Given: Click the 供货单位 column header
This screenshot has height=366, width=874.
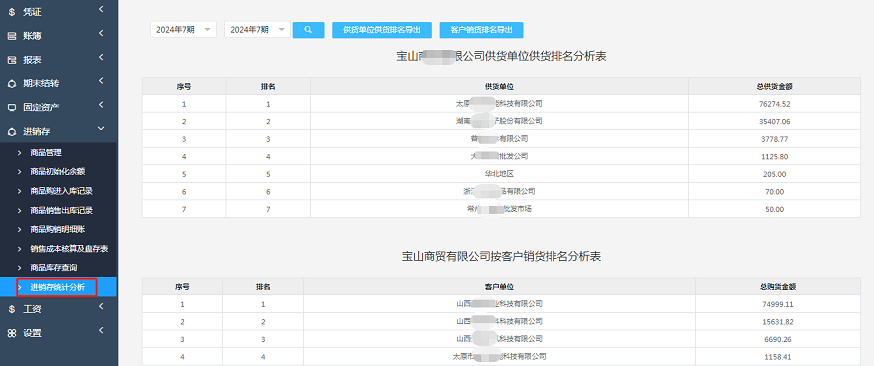Looking at the screenshot, I should click(x=499, y=86).
